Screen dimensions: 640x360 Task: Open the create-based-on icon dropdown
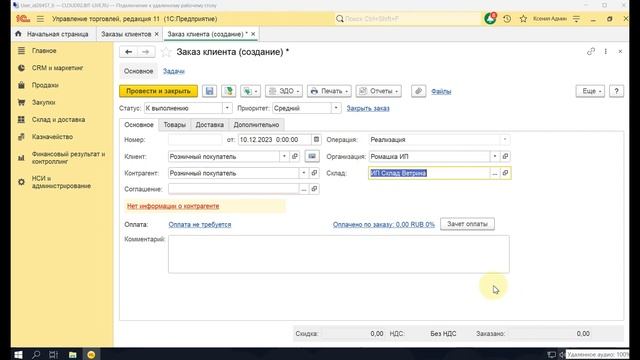pyautogui.click(x=250, y=91)
